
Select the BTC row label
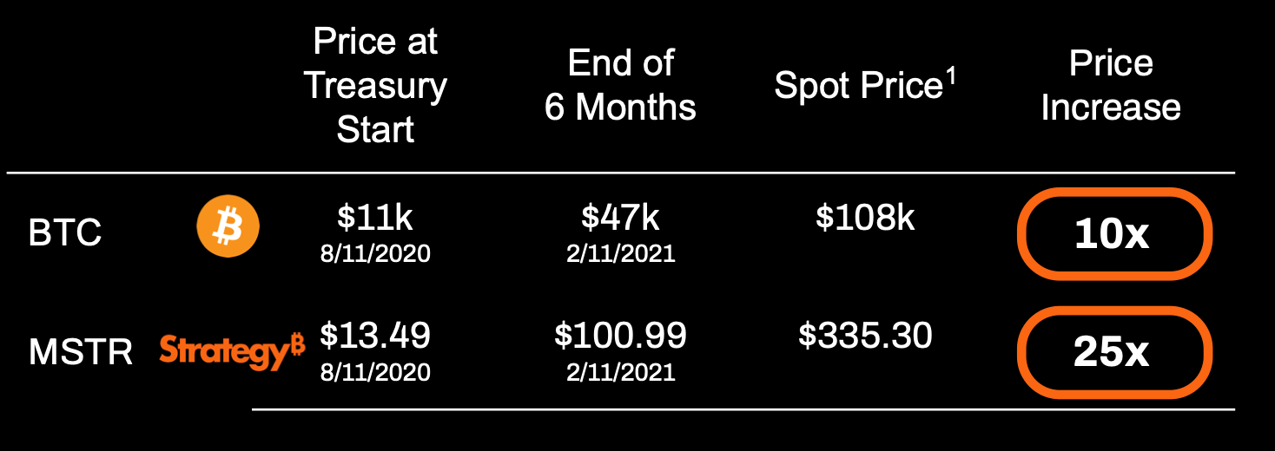65,233
